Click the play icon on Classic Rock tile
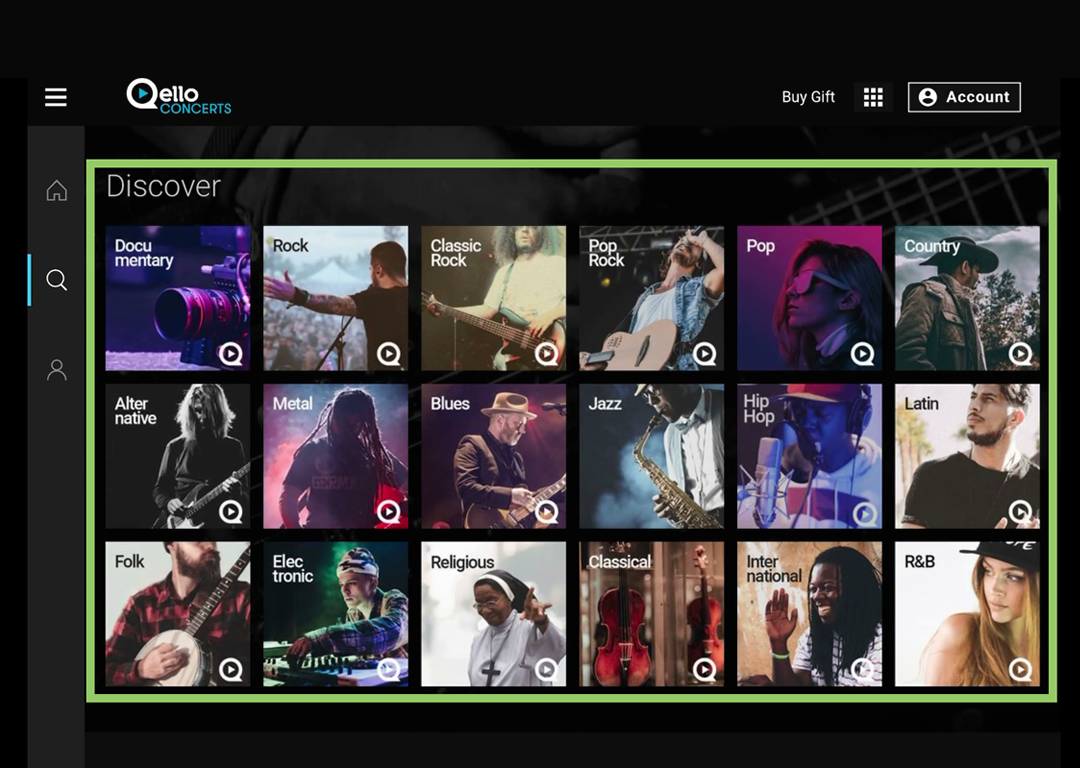This screenshot has width=1080, height=768. 546,354
